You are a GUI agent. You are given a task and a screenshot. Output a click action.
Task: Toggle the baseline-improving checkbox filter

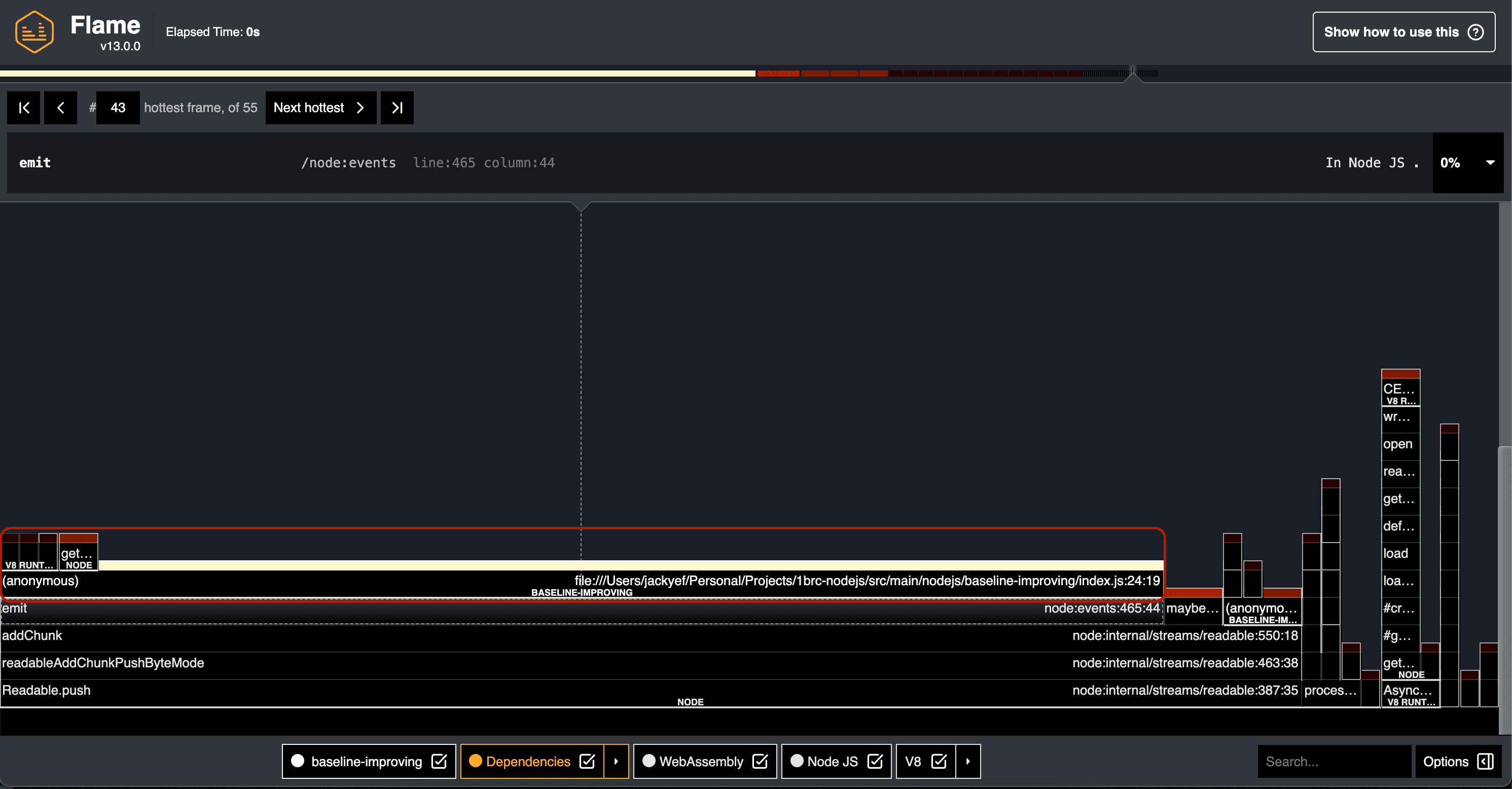pos(439,761)
